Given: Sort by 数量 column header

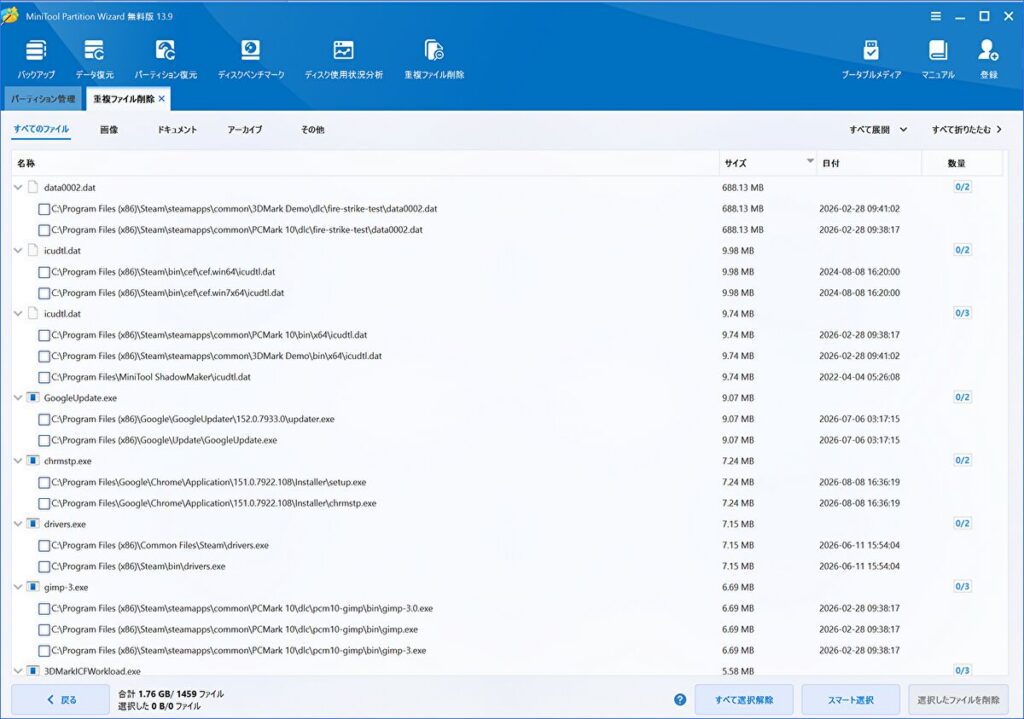Looking at the screenshot, I should coord(962,163).
